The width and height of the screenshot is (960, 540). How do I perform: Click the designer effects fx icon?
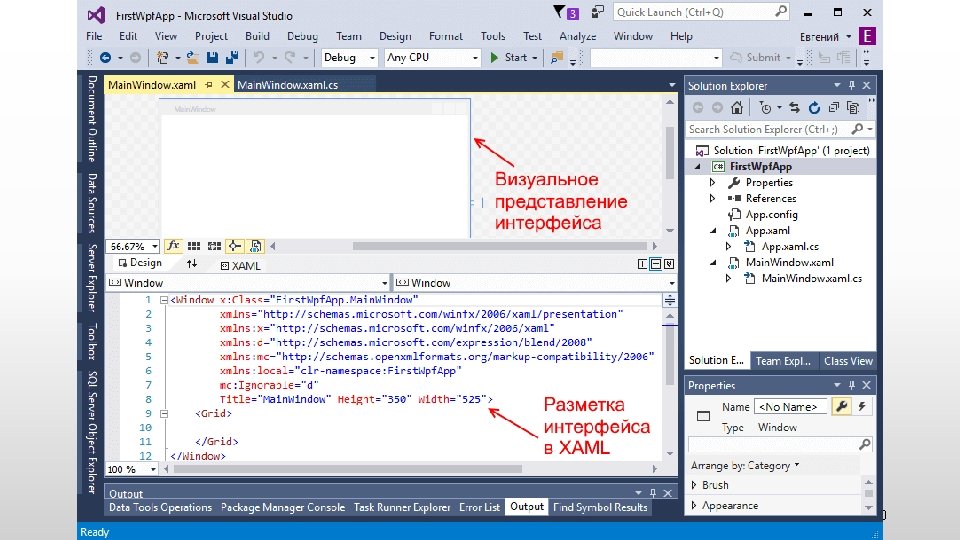pos(173,246)
